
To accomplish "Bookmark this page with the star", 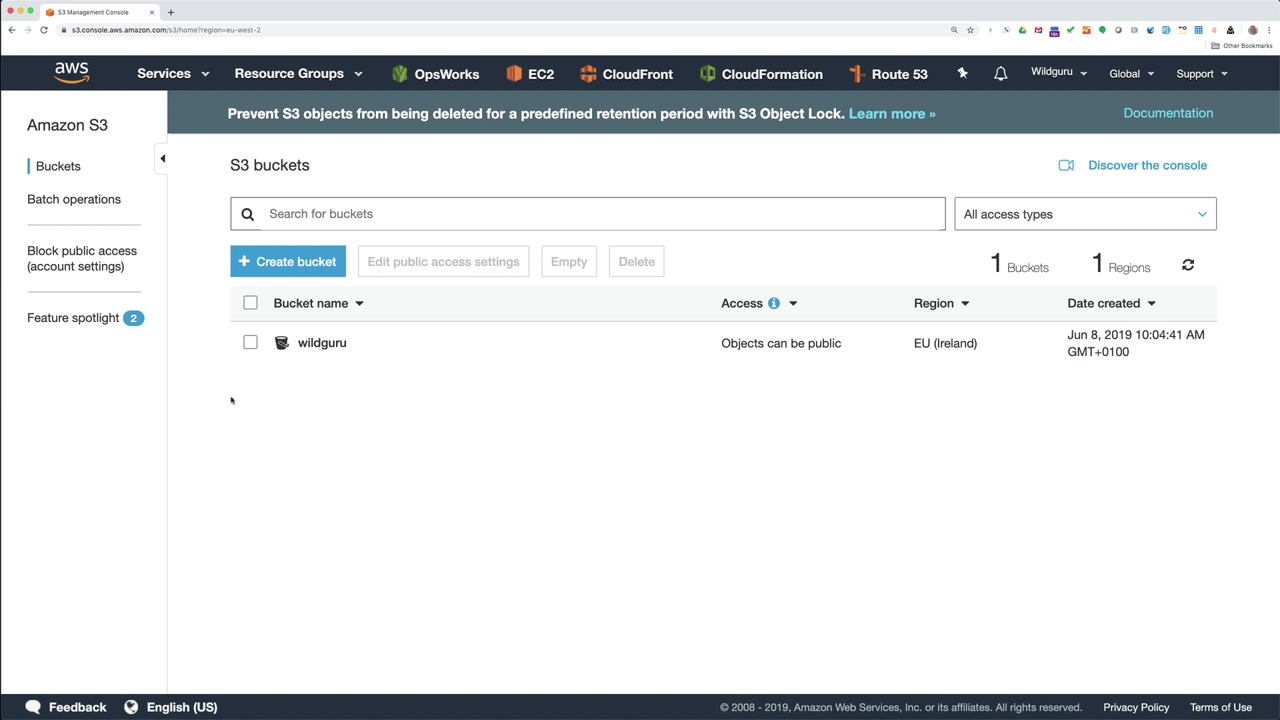I will pos(970,30).
